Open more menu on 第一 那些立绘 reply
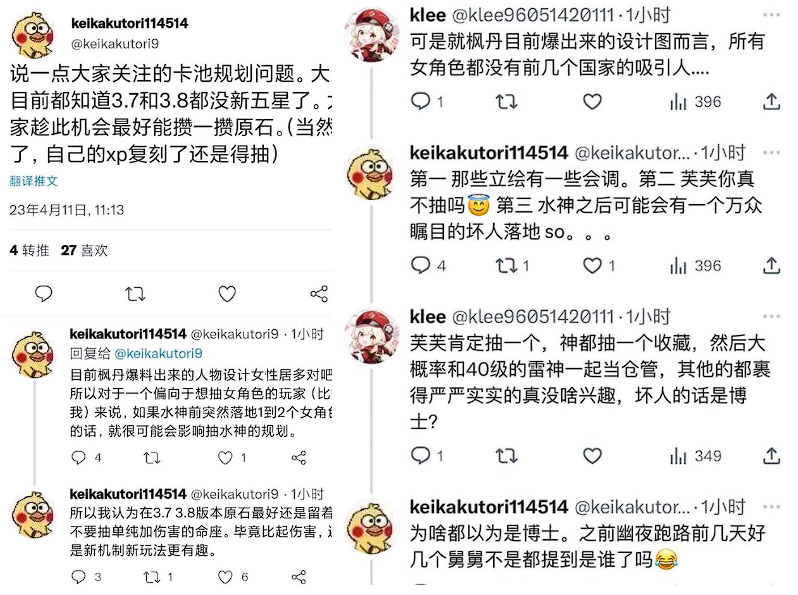Screen dimensions: 798x595 tap(771, 153)
